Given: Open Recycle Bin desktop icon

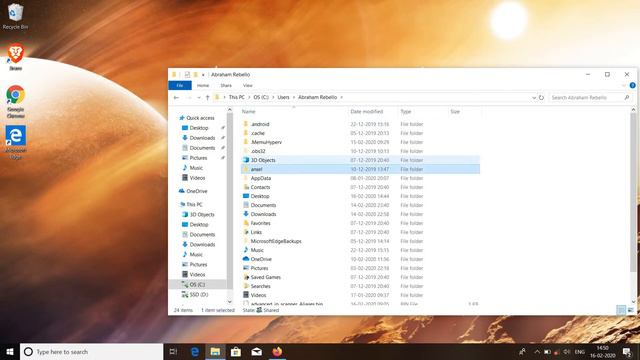Looking at the screenshot, I should click(x=16, y=16).
